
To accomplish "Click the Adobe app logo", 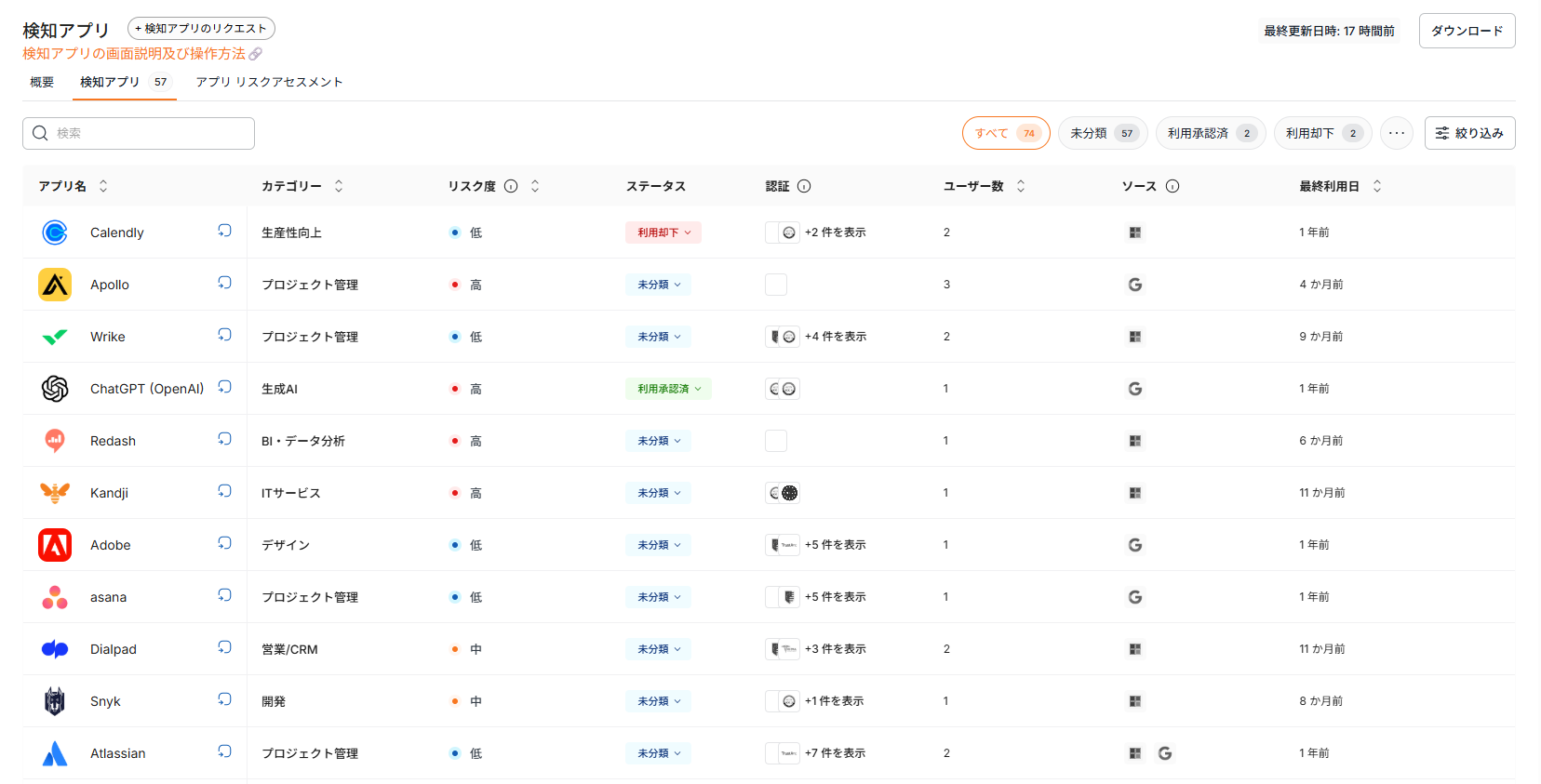I will [55, 545].
